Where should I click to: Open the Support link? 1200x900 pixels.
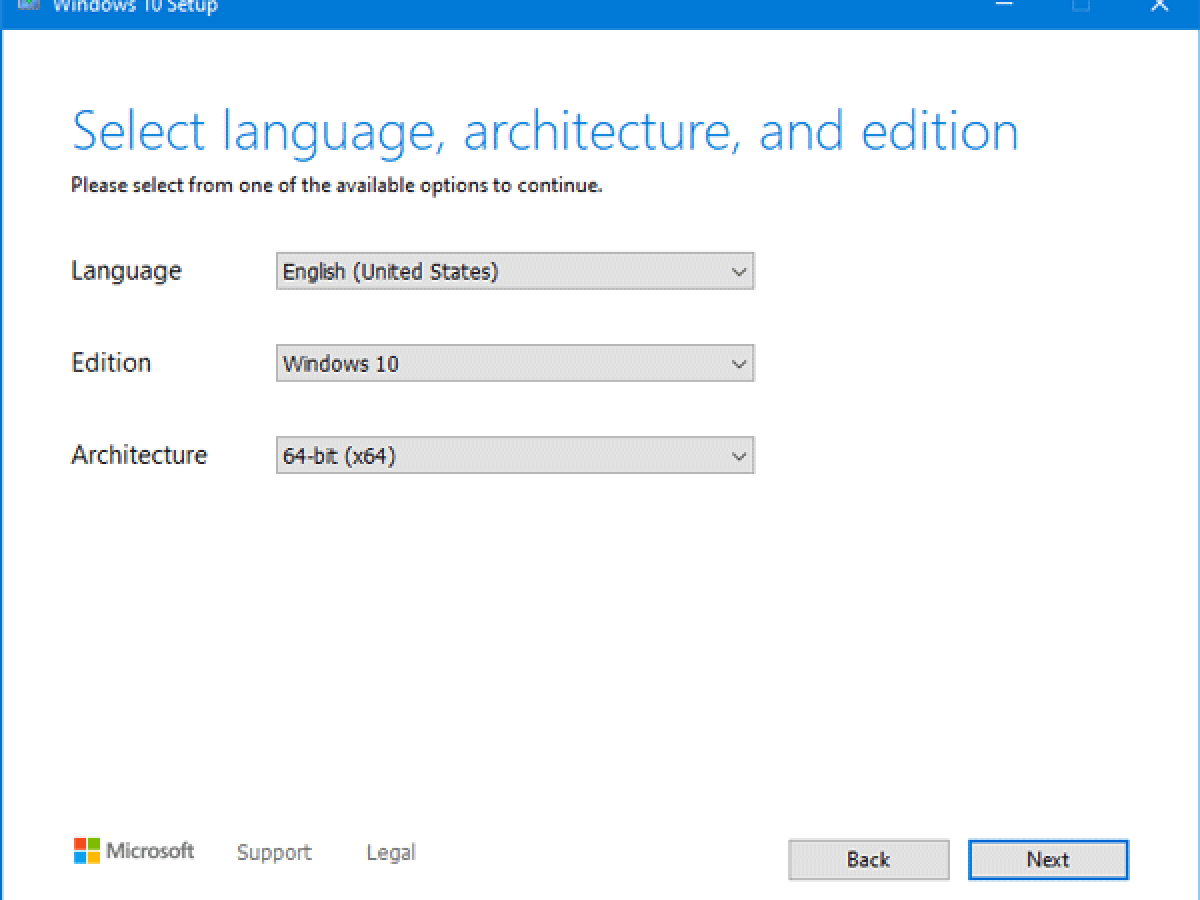[274, 853]
